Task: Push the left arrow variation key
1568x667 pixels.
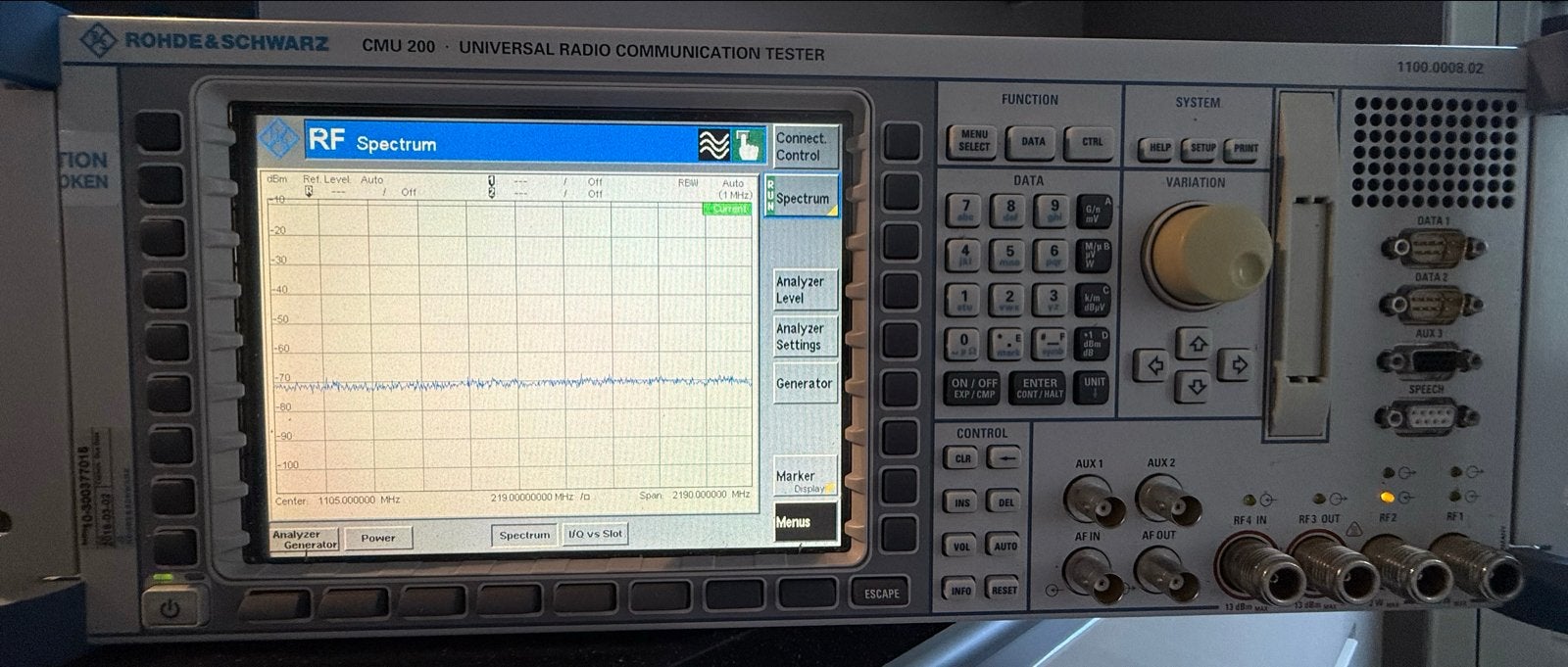Action: coord(1153,365)
